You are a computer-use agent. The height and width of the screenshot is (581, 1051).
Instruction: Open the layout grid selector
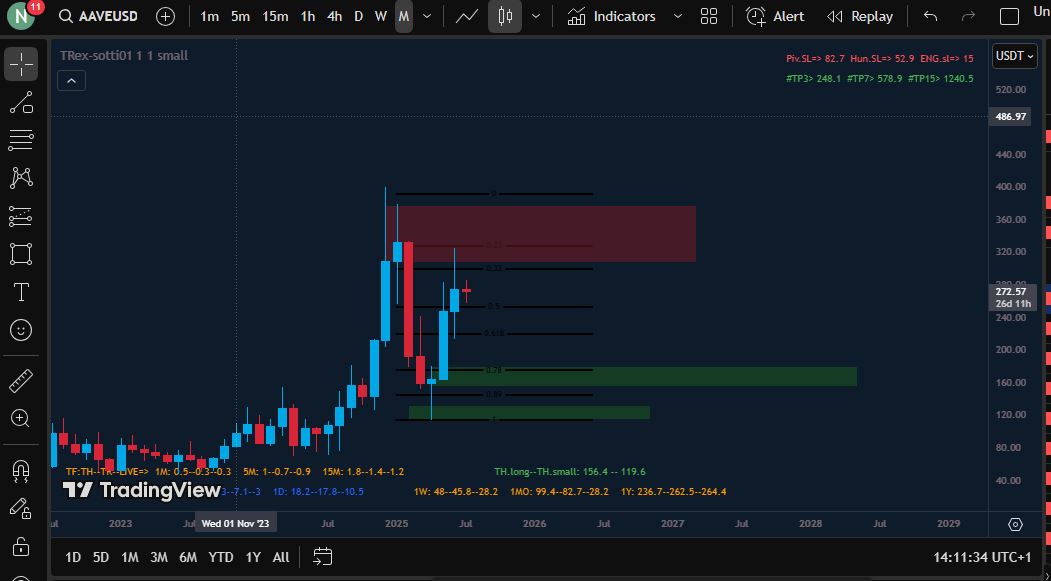[709, 17]
